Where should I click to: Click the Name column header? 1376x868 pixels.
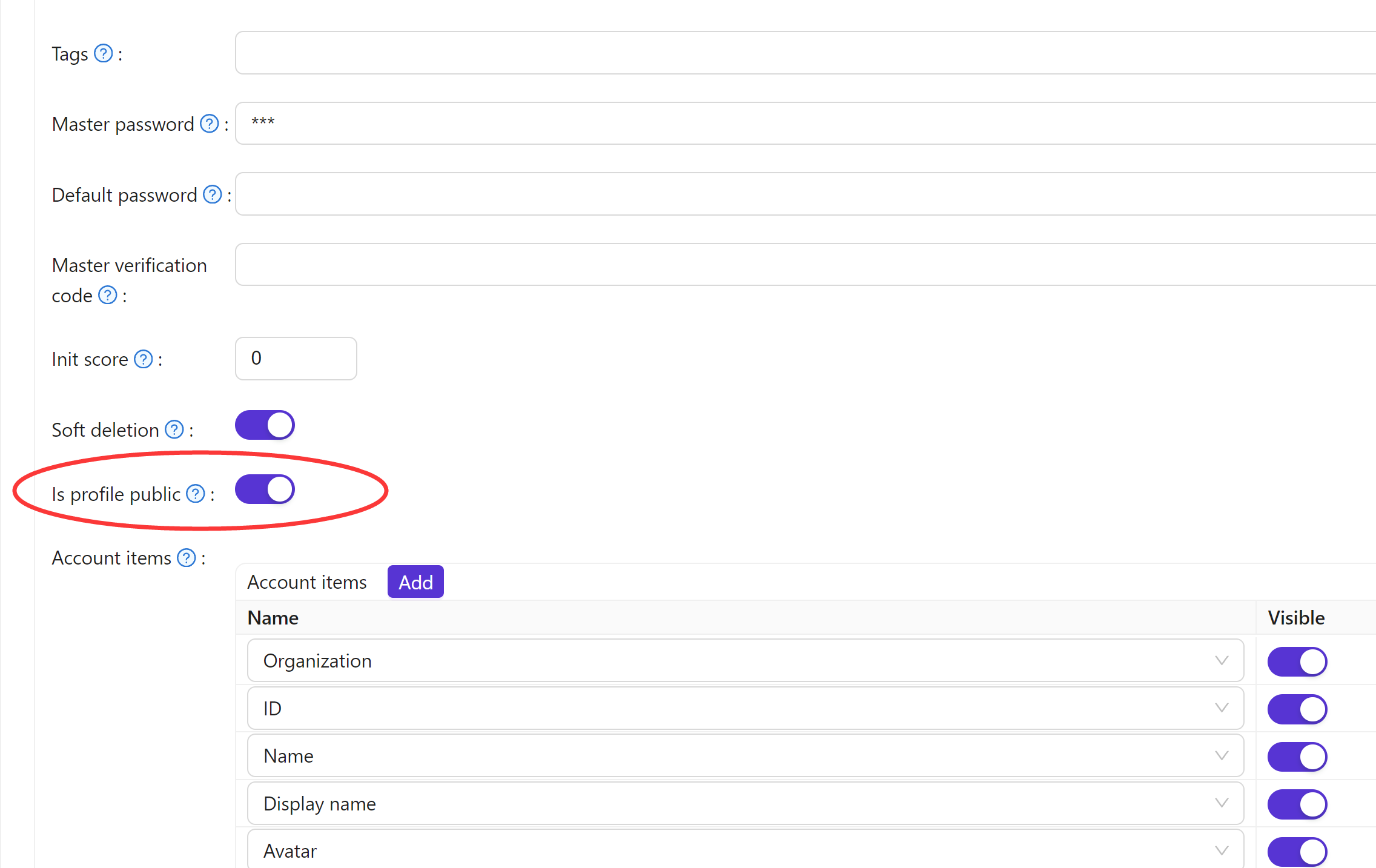(x=273, y=618)
